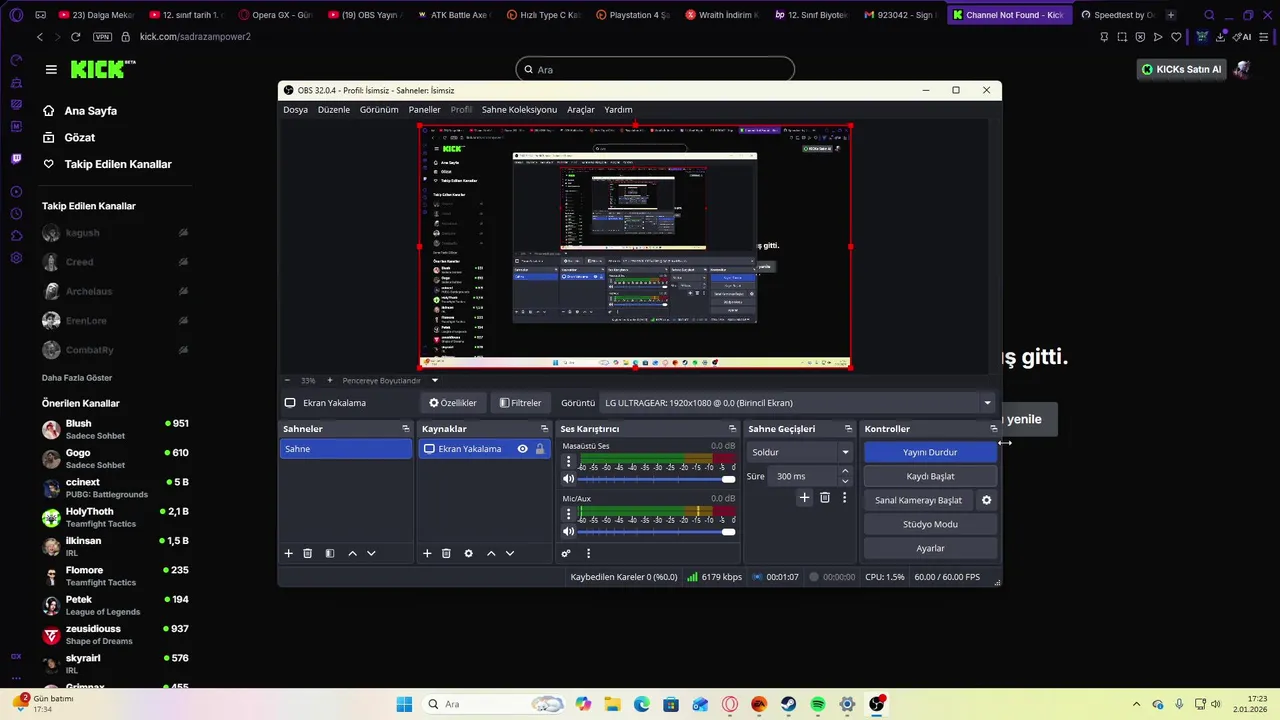Click the KICKs Satın Al button
Image resolution: width=1280 pixels, height=720 pixels.
(1182, 69)
